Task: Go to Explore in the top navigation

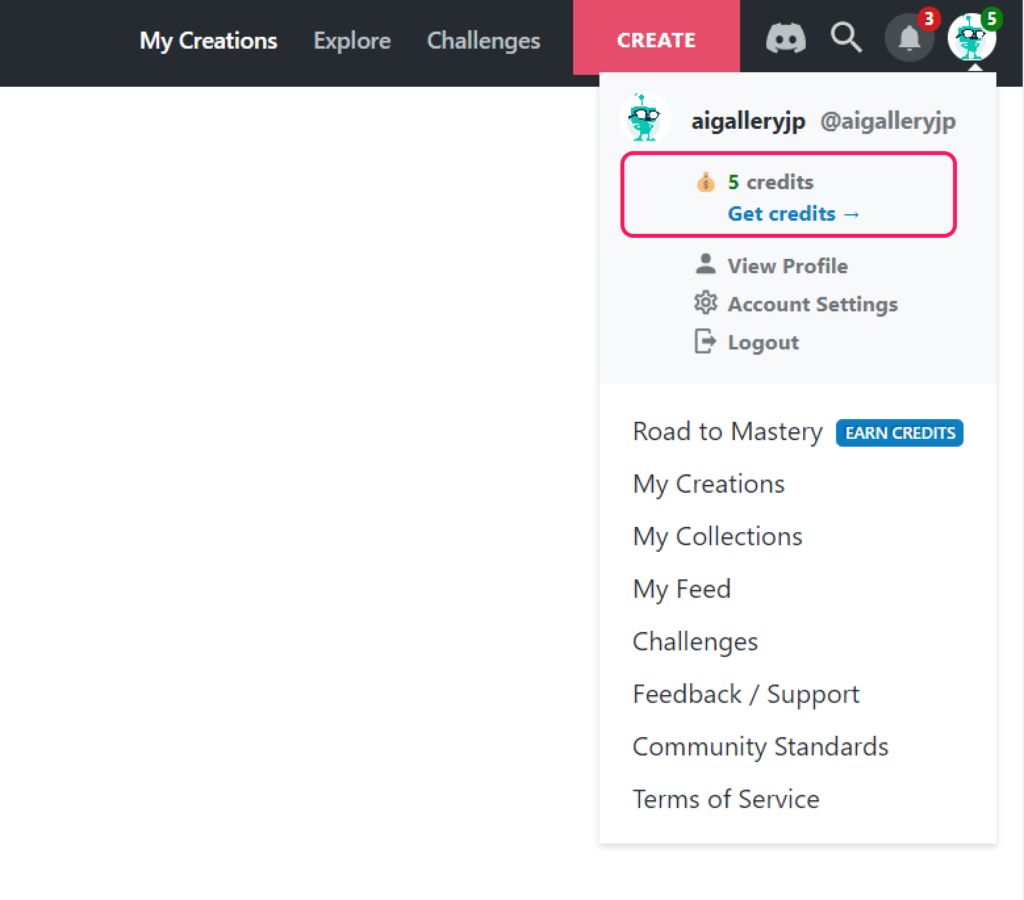Action: pos(352,40)
